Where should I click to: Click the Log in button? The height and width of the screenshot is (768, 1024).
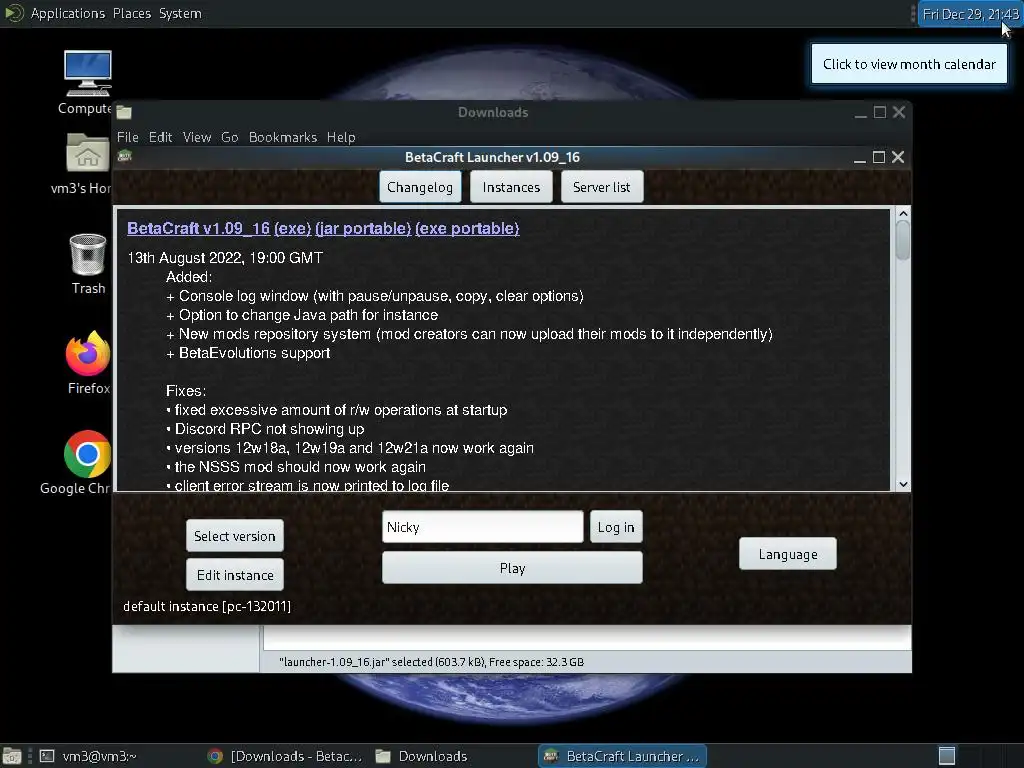pyautogui.click(x=616, y=527)
